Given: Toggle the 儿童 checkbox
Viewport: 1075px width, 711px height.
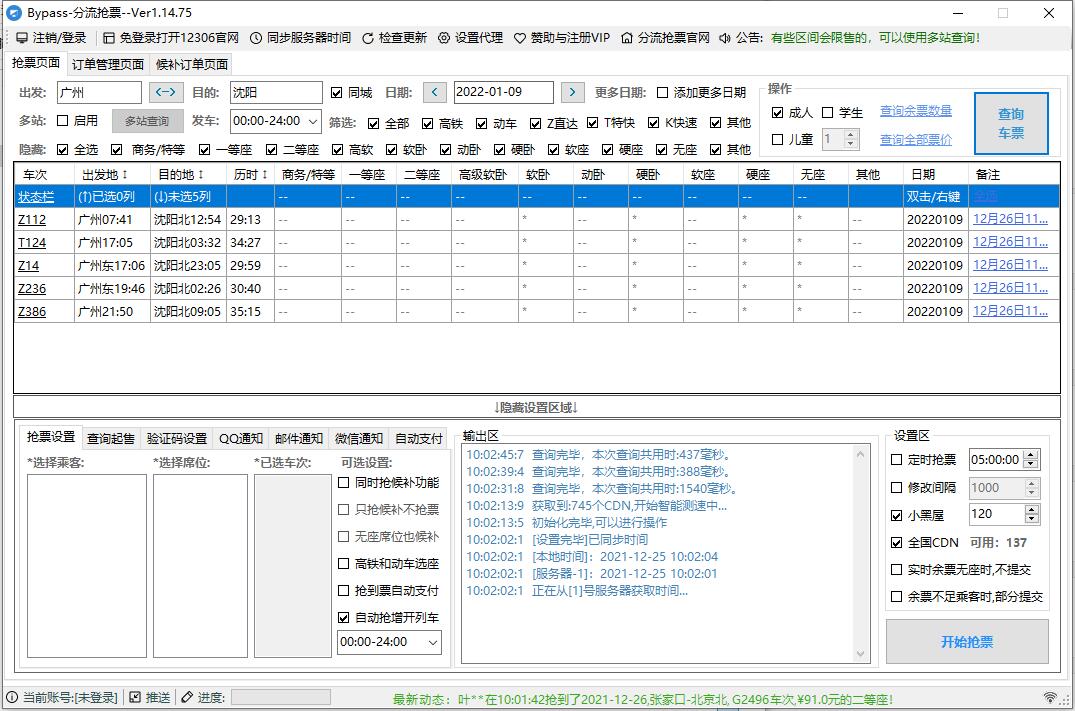Looking at the screenshot, I should (x=777, y=139).
